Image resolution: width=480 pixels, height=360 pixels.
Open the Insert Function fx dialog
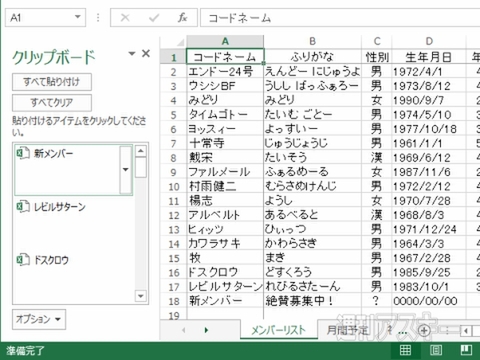(182, 17)
